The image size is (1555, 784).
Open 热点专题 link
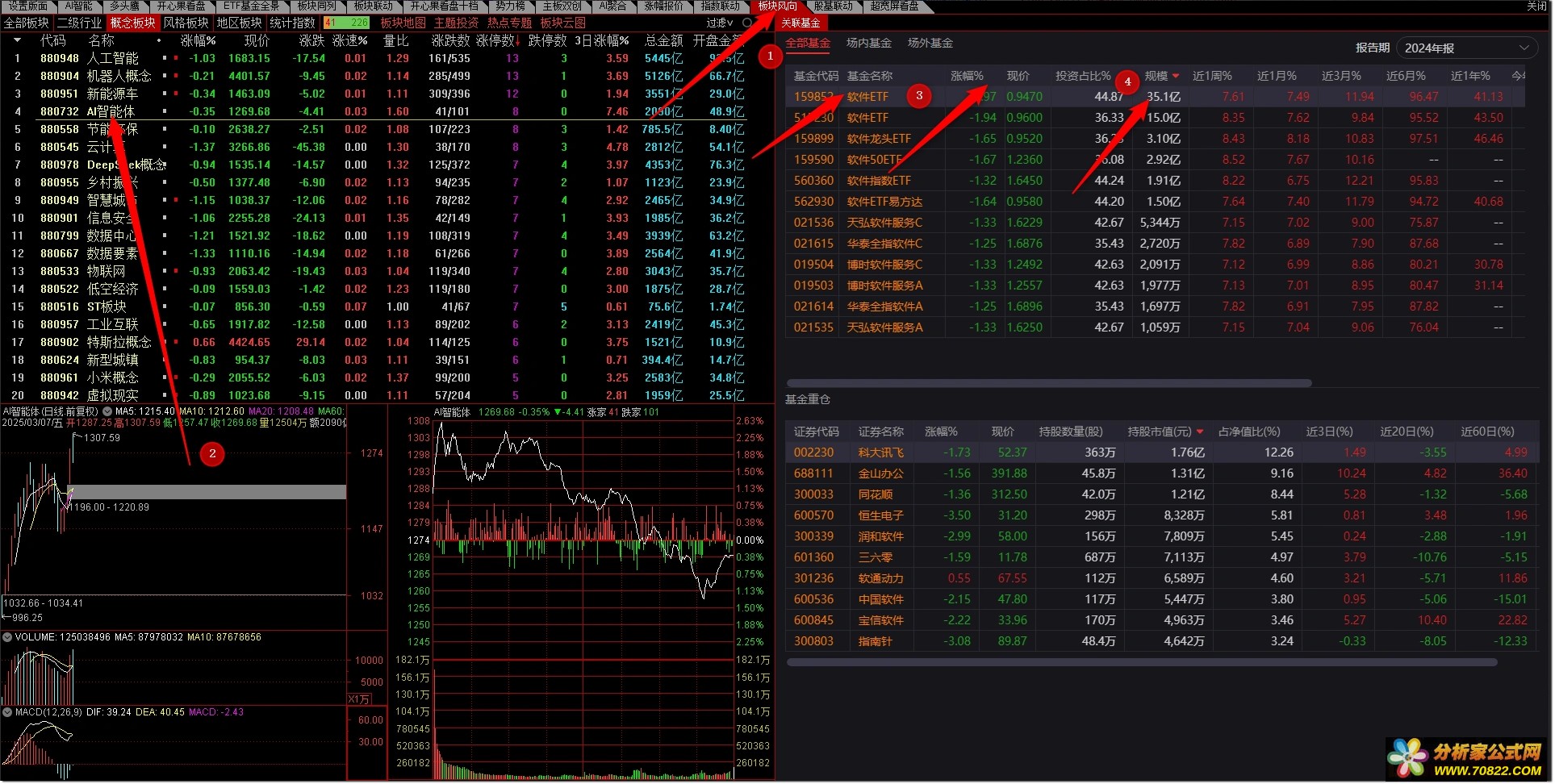pos(509,23)
